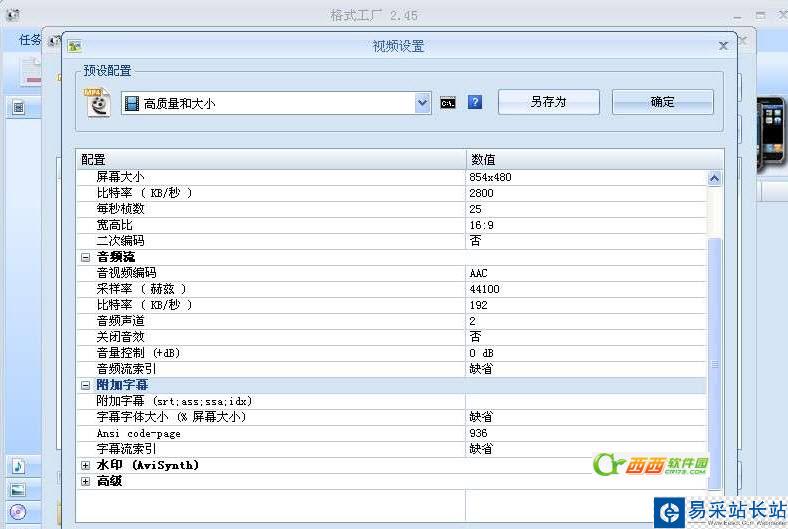
Task: Expand the 水印 (AviSynth) section
Action: (85, 466)
